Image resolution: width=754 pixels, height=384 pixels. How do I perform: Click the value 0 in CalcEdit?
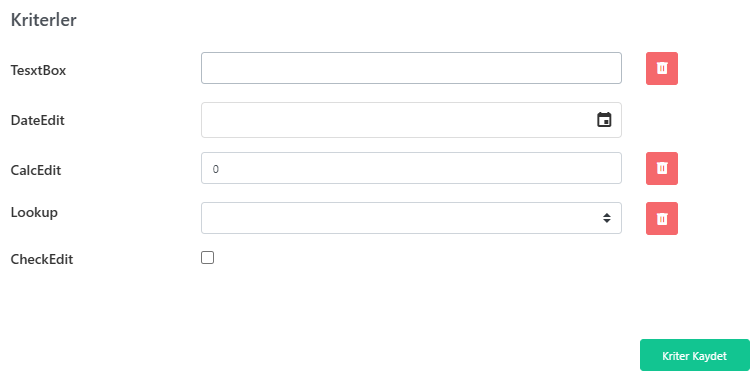pyautogui.click(x=215, y=169)
